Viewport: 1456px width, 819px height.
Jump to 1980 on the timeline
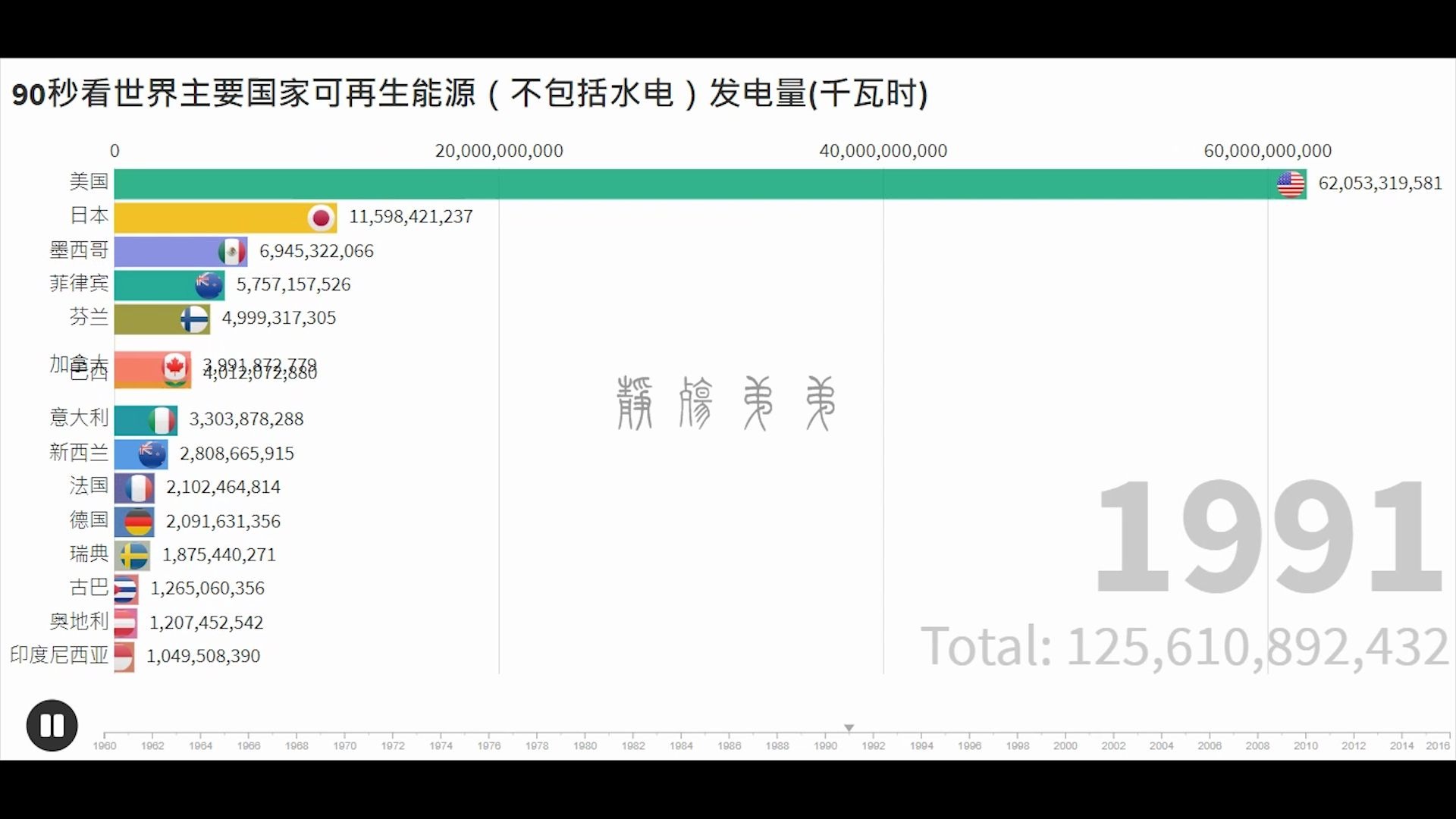(x=585, y=745)
